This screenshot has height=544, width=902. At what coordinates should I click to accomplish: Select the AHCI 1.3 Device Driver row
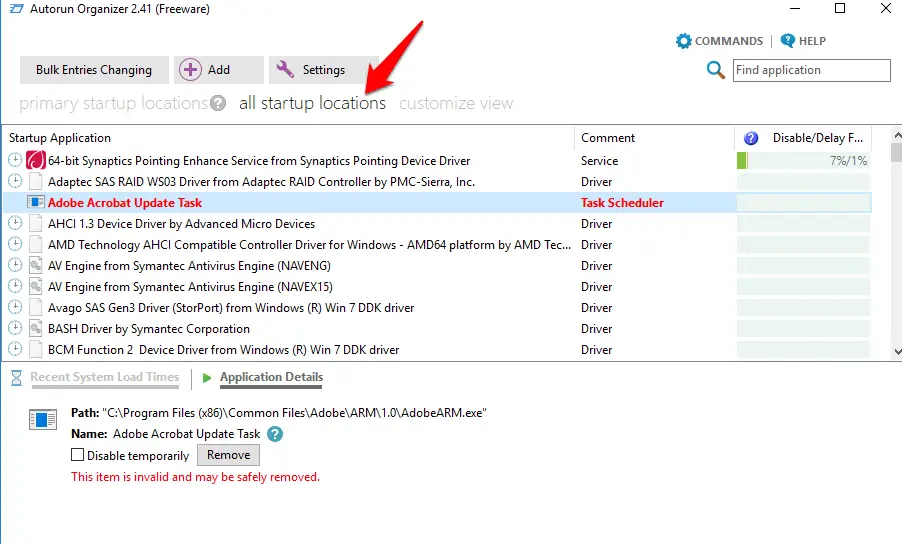pyautogui.click(x=437, y=224)
